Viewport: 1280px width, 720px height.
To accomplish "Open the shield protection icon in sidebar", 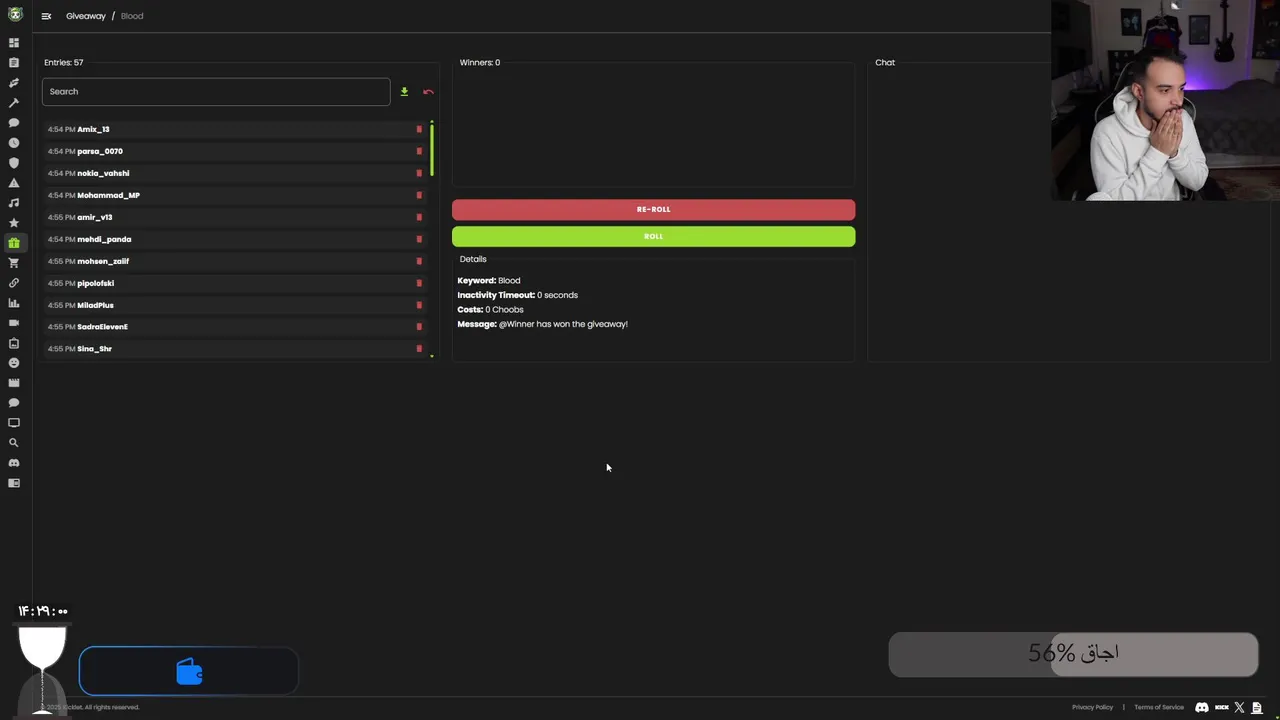I will tap(14, 163).
